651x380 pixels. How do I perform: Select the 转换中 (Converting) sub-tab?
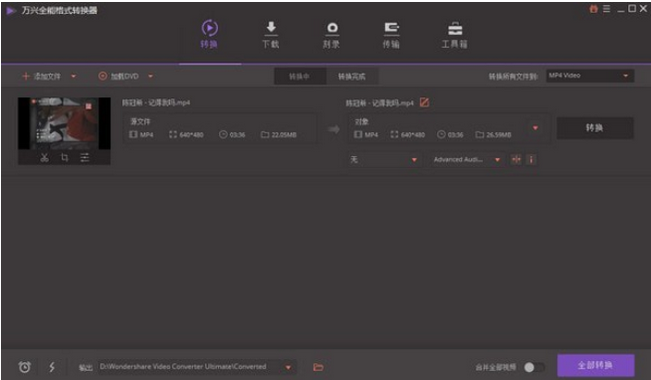[x=299, y=76]
